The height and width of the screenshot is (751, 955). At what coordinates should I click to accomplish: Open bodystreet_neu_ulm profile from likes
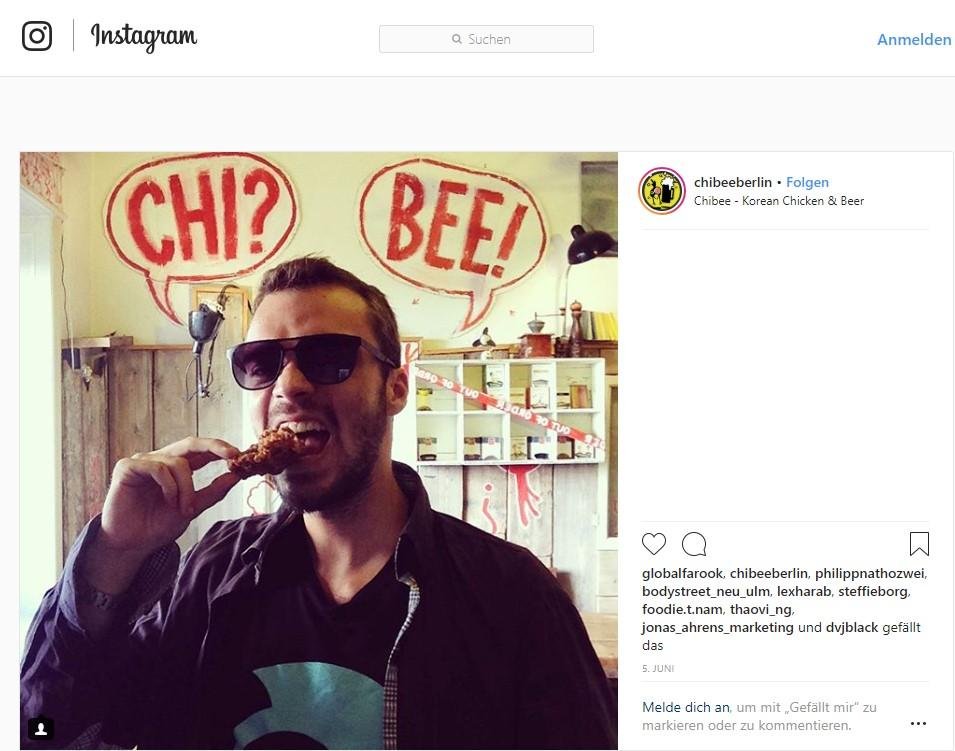[706, 591]
